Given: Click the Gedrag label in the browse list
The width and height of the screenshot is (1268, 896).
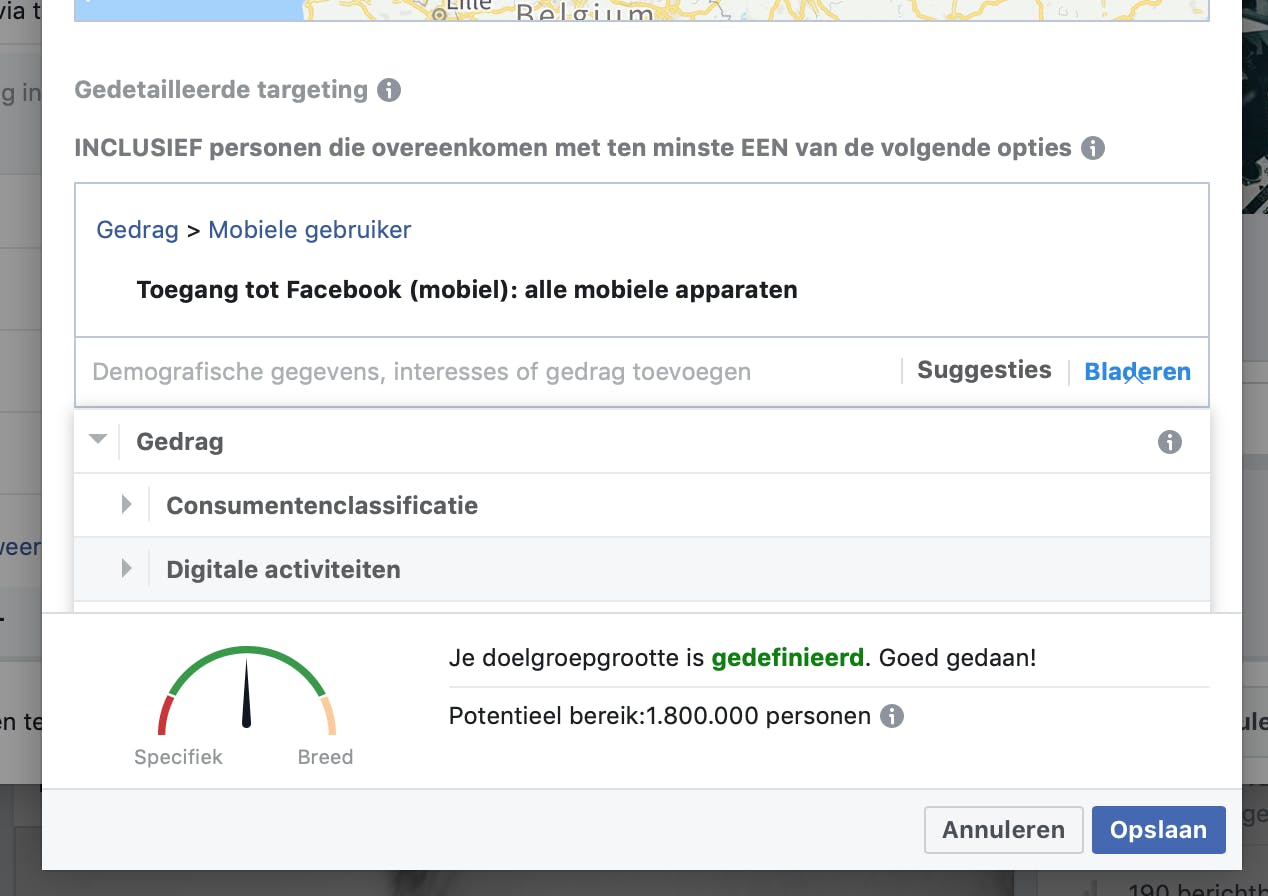Looking at the screenshot, I should (x=180, y=442).
